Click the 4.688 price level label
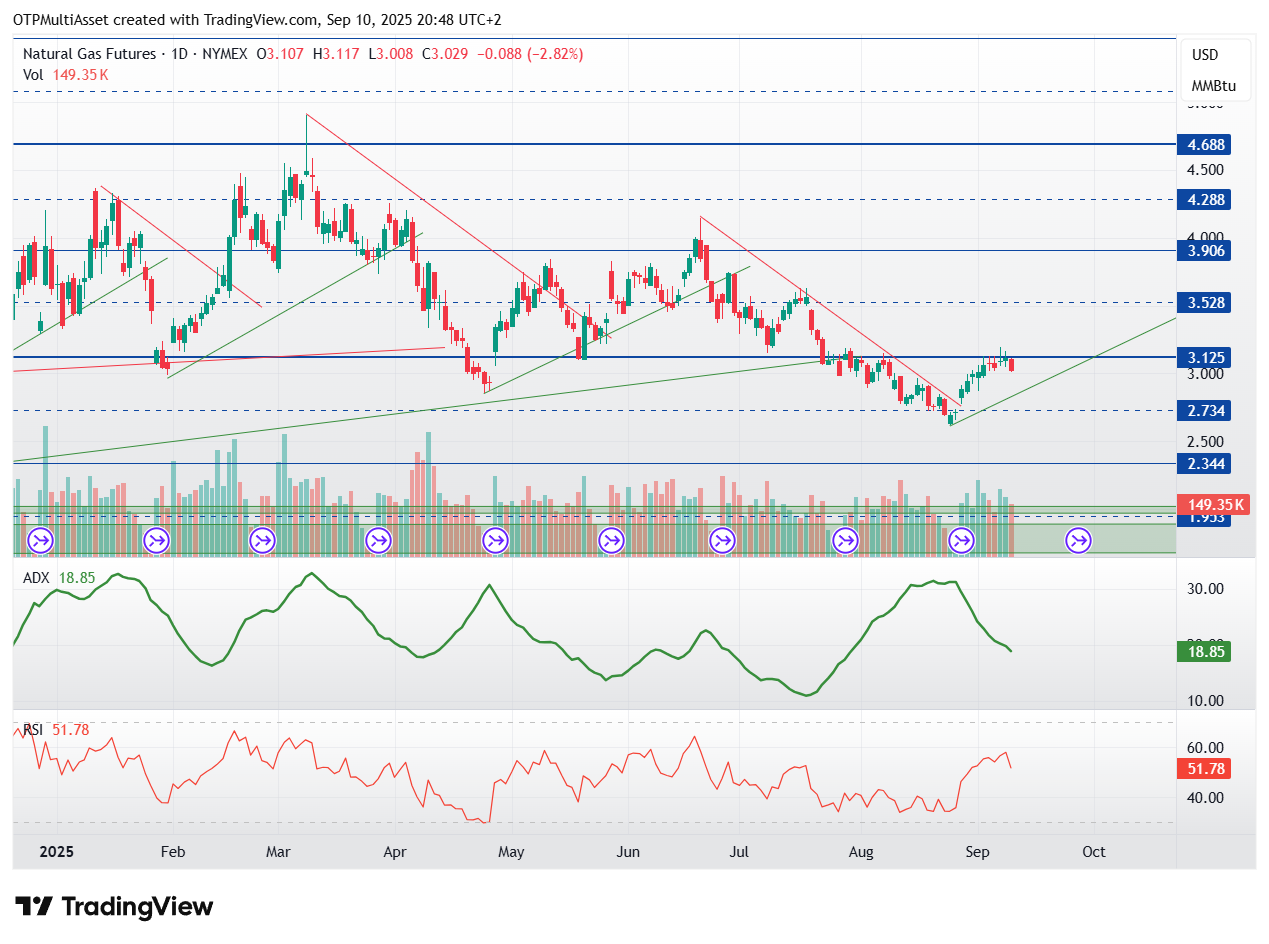The image size is (1269, 944). [1203, 145]
